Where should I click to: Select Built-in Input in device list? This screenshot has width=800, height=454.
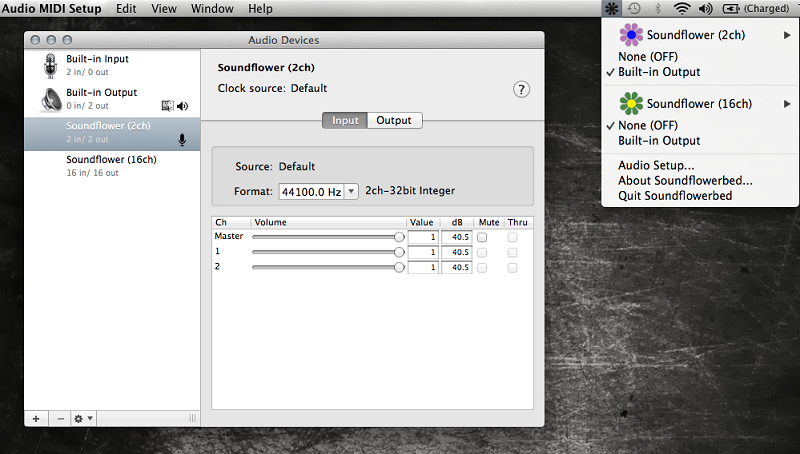coord(112,65)
